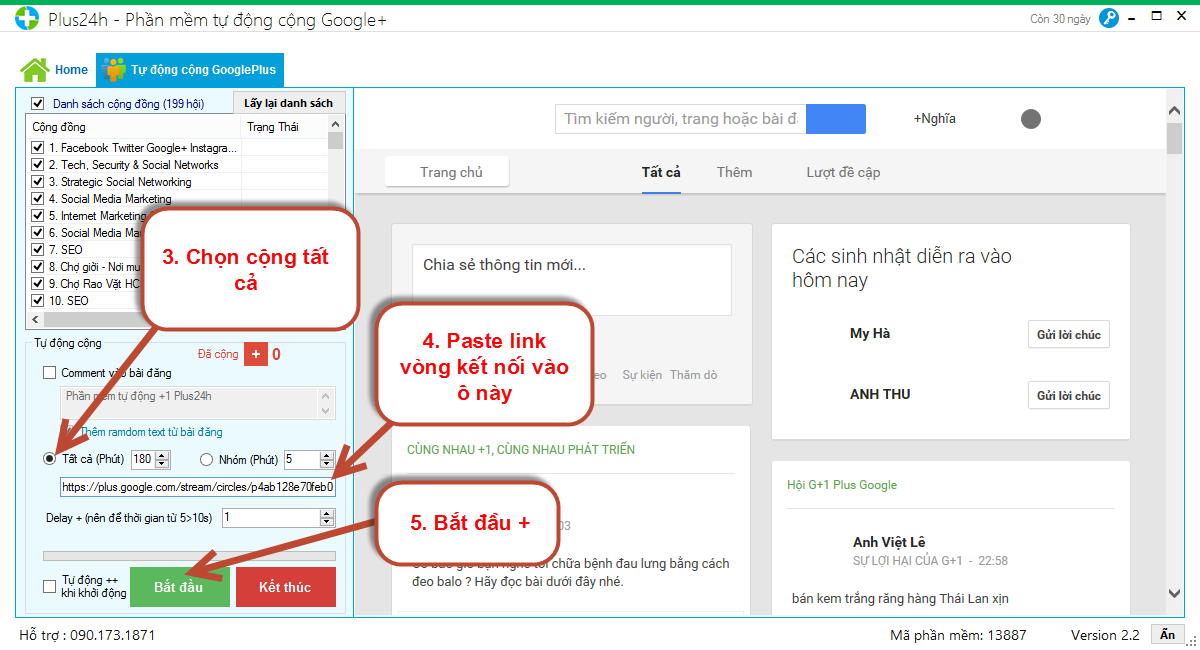Open Hội G+1 Plus Google community link
The width and height of the screenshot is (1200, 650).
(x=842, y=485)
